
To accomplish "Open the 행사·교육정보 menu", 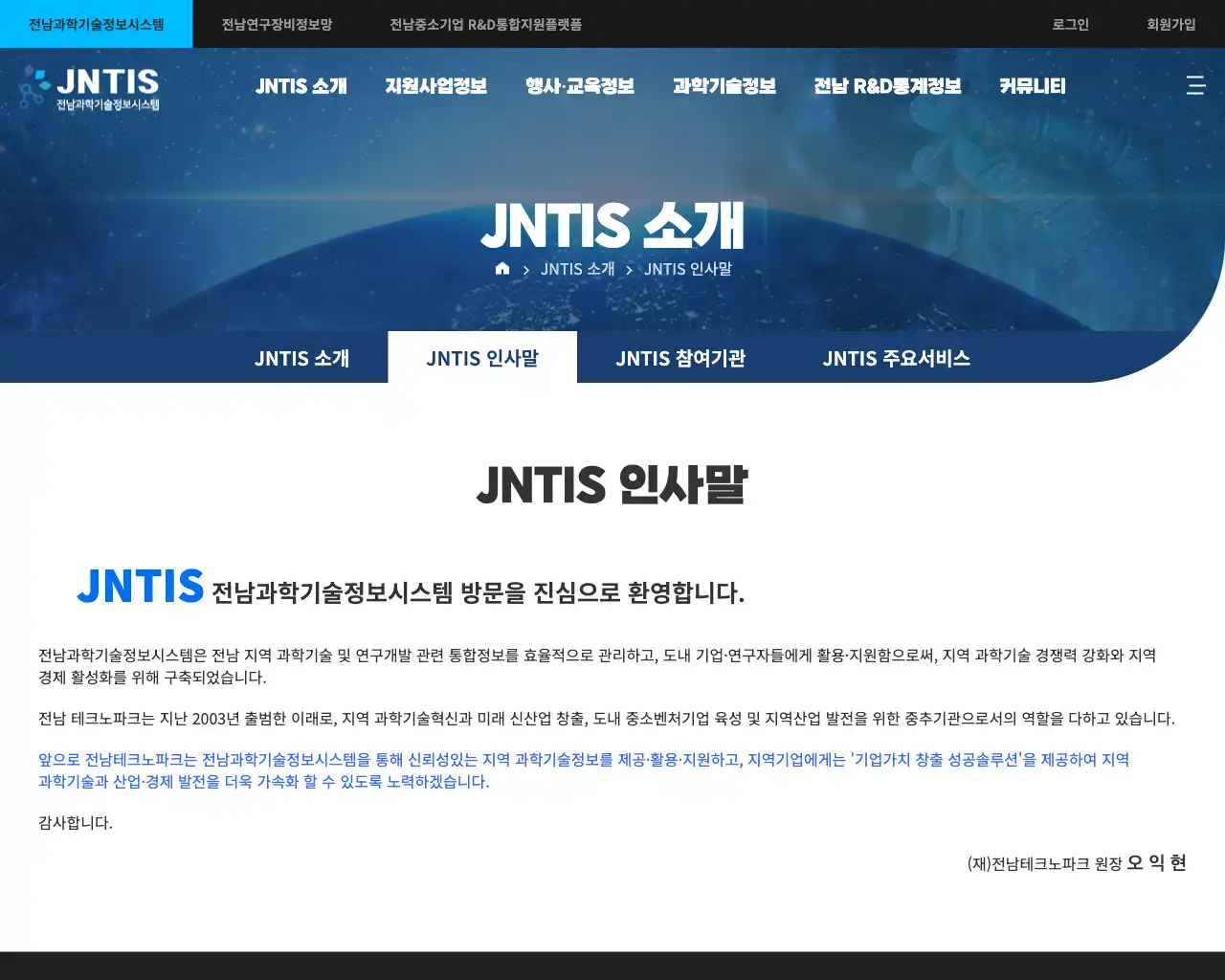I will [578, 85].
